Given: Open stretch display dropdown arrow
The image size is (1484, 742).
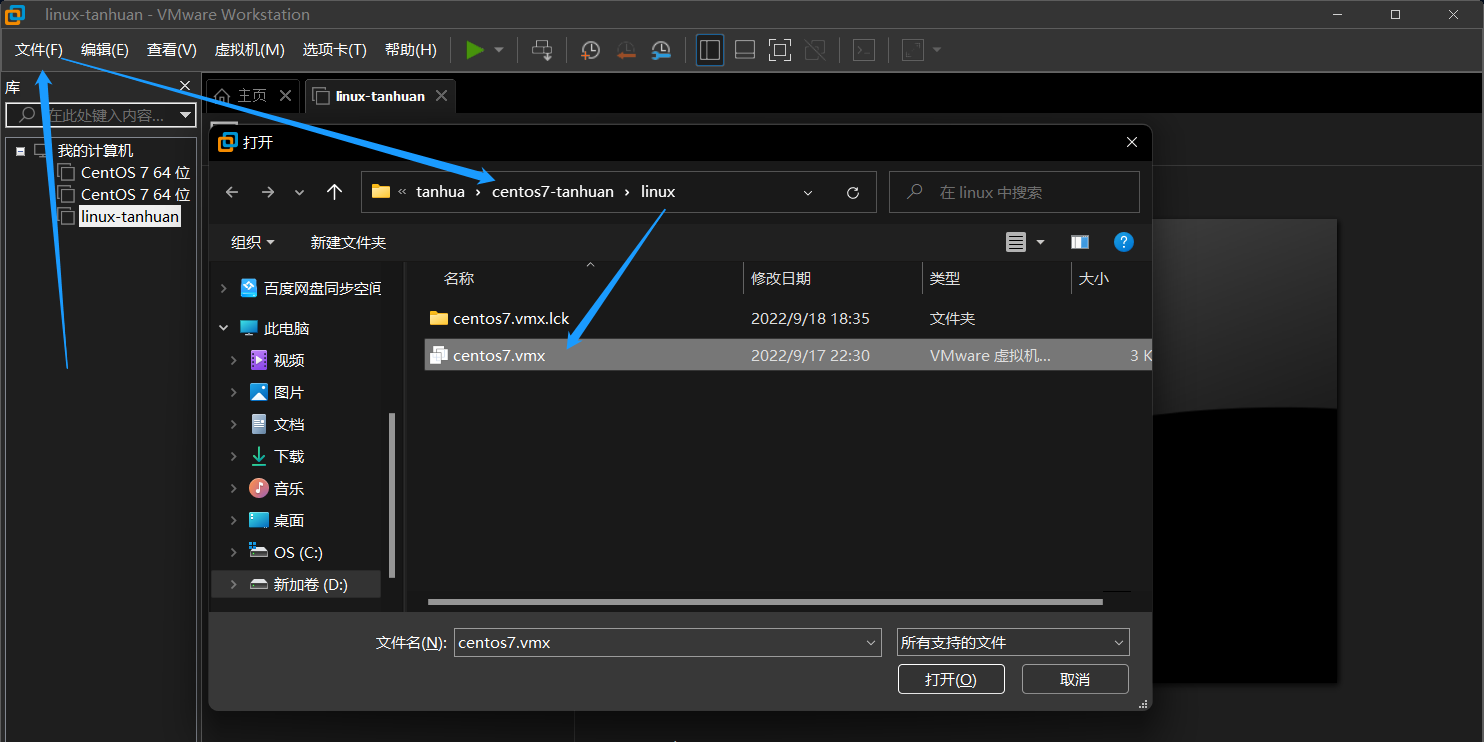Looking at the screenshot, I should coord(937,50).
